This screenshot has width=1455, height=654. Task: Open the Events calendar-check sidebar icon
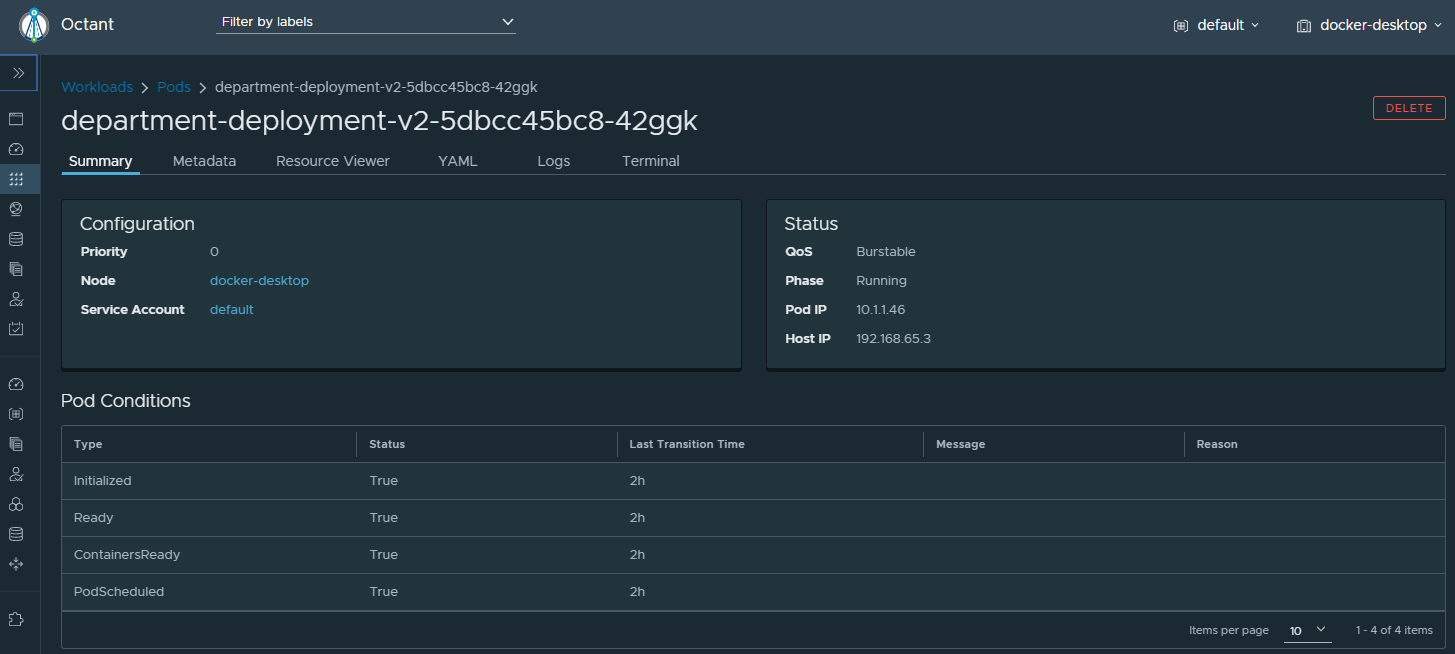[16, 328]
